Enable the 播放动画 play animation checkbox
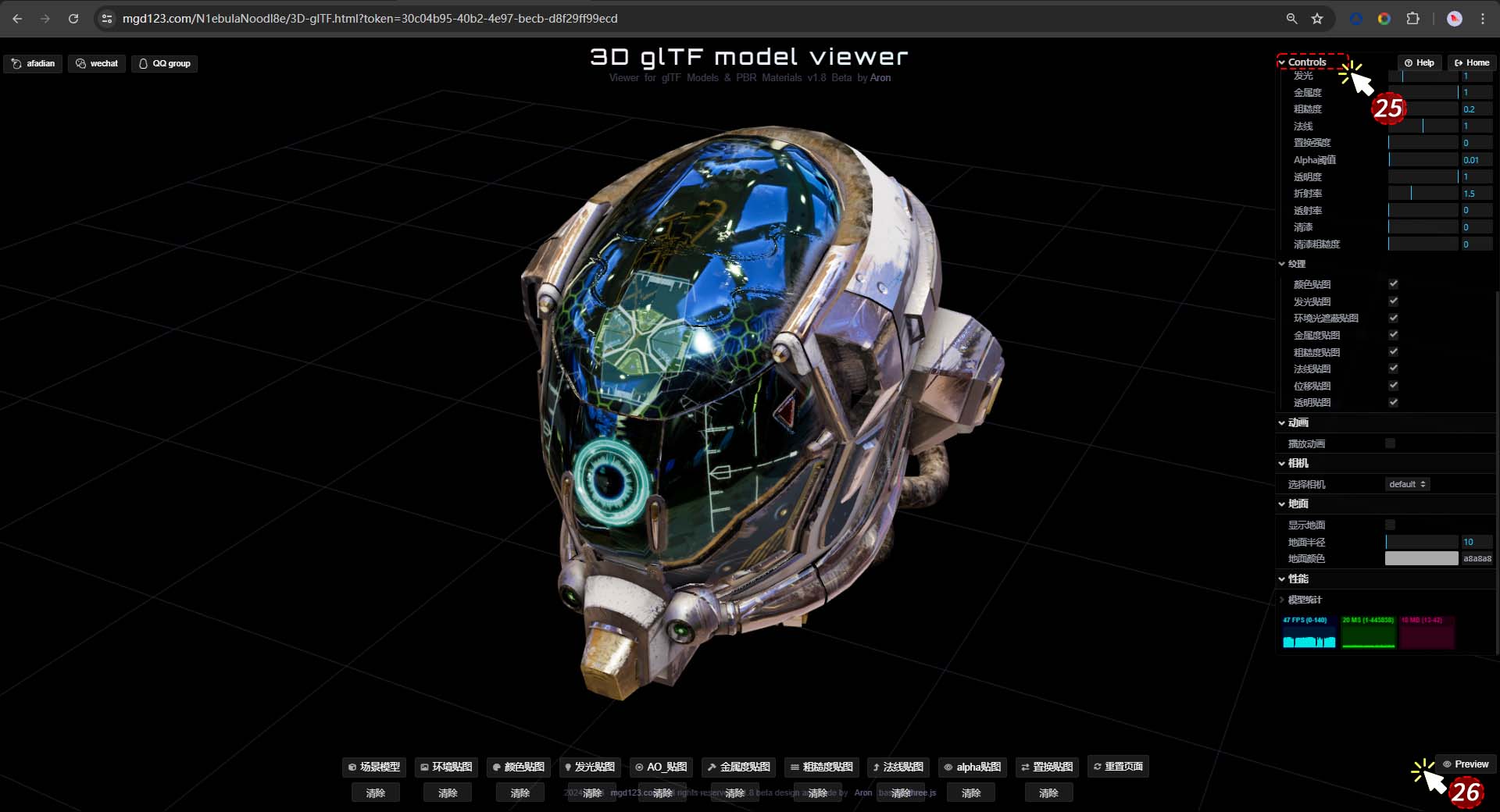This screenshot has width=1500, height=812. 1391,443
